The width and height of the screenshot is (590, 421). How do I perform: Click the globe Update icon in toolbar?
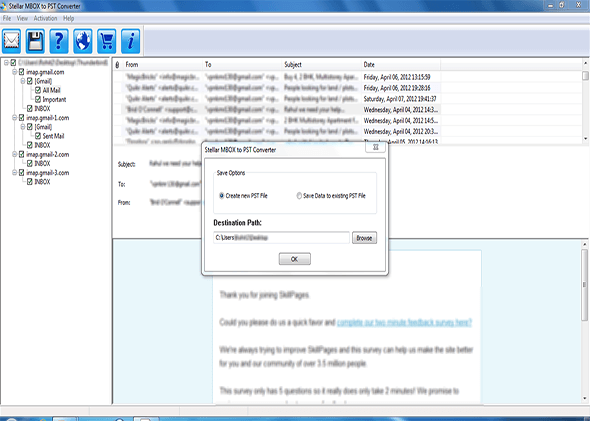click(x=83, y=41)
